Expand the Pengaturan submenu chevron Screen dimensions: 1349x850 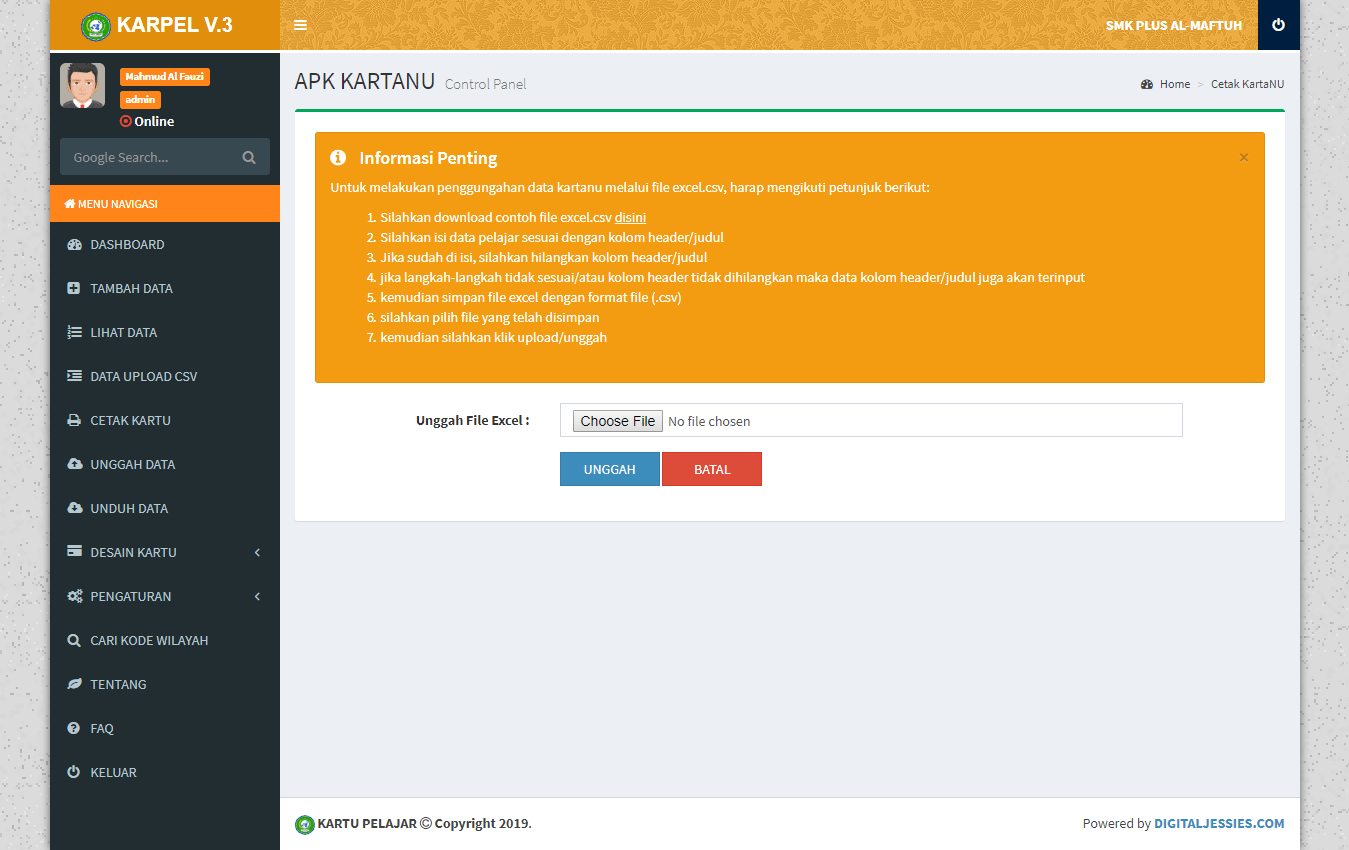pos(257,597)
